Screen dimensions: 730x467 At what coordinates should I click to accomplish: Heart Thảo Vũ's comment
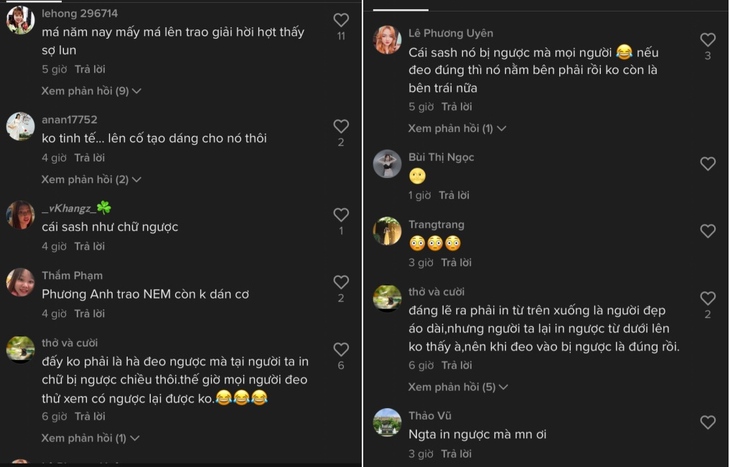[708, 422]
